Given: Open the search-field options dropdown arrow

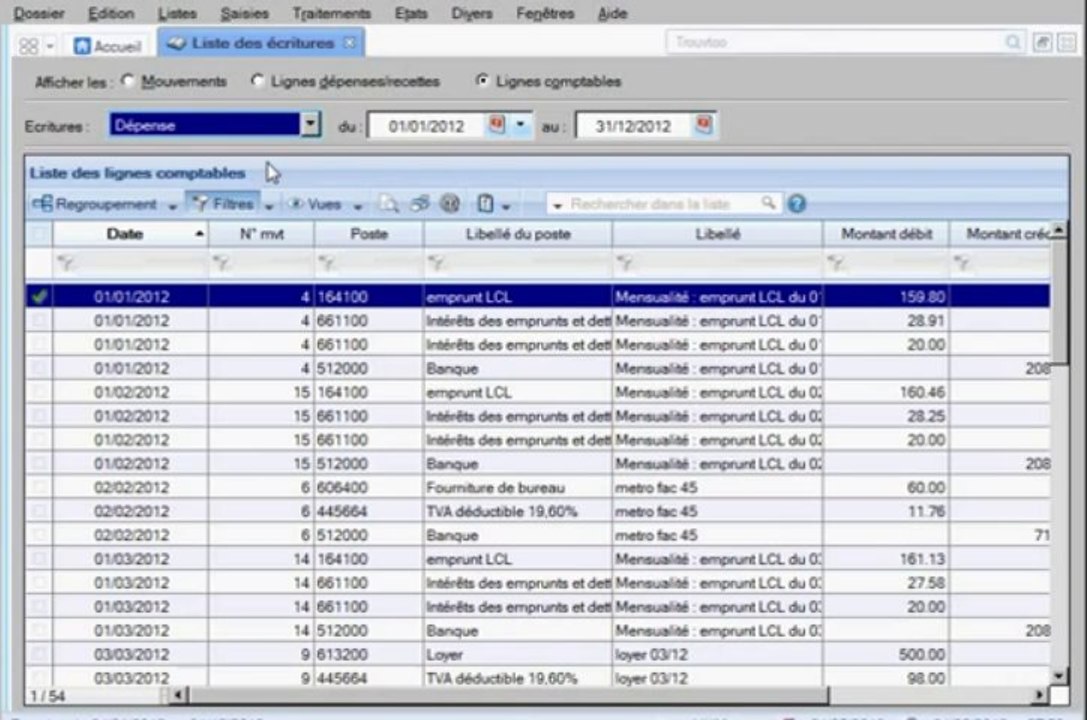Looking at the screenshot, I should (557, 205).
